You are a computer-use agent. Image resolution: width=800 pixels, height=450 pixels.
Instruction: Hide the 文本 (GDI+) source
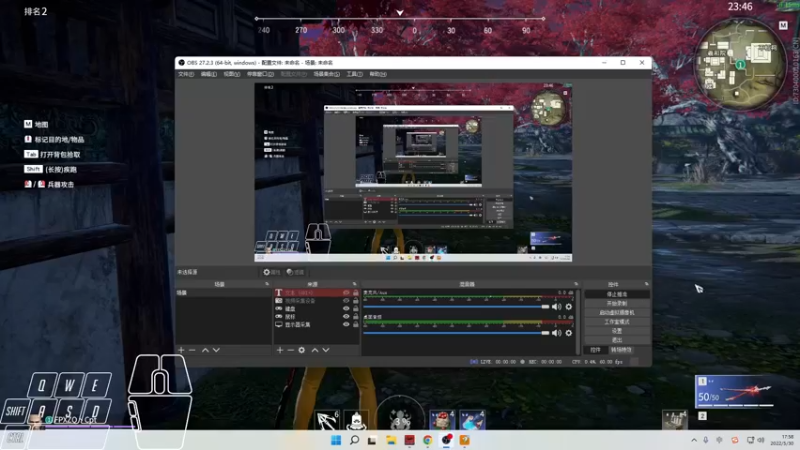346,293
